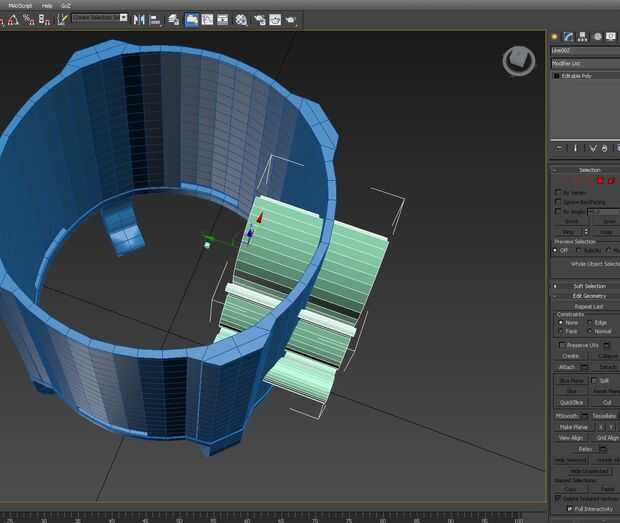Click the Render Setup icon
The width and height of the screenshot is (620, 523).
tap(258, 19)
